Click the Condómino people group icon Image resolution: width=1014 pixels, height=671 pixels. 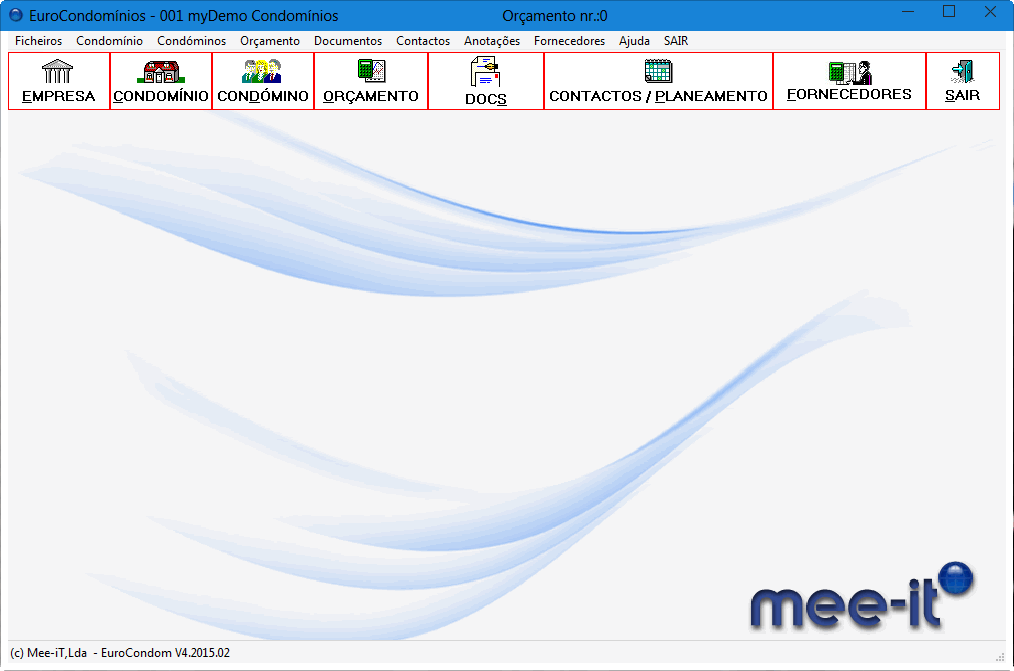[262, 72]
